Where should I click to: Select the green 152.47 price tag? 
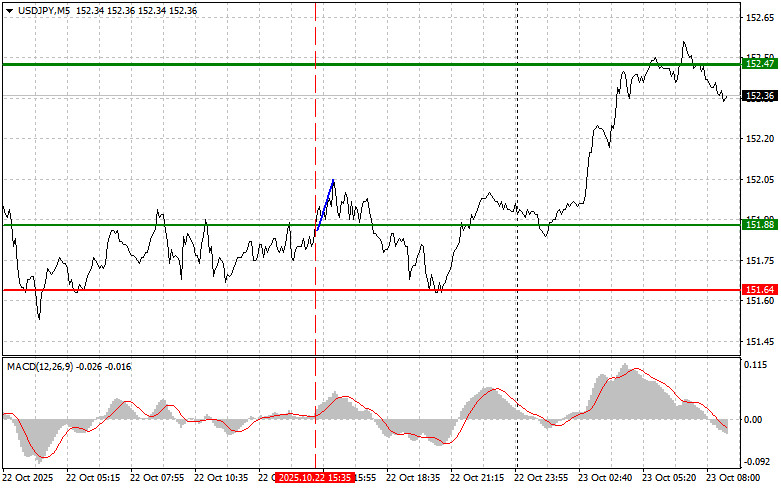pyautogui.click(x=759, y=63)
